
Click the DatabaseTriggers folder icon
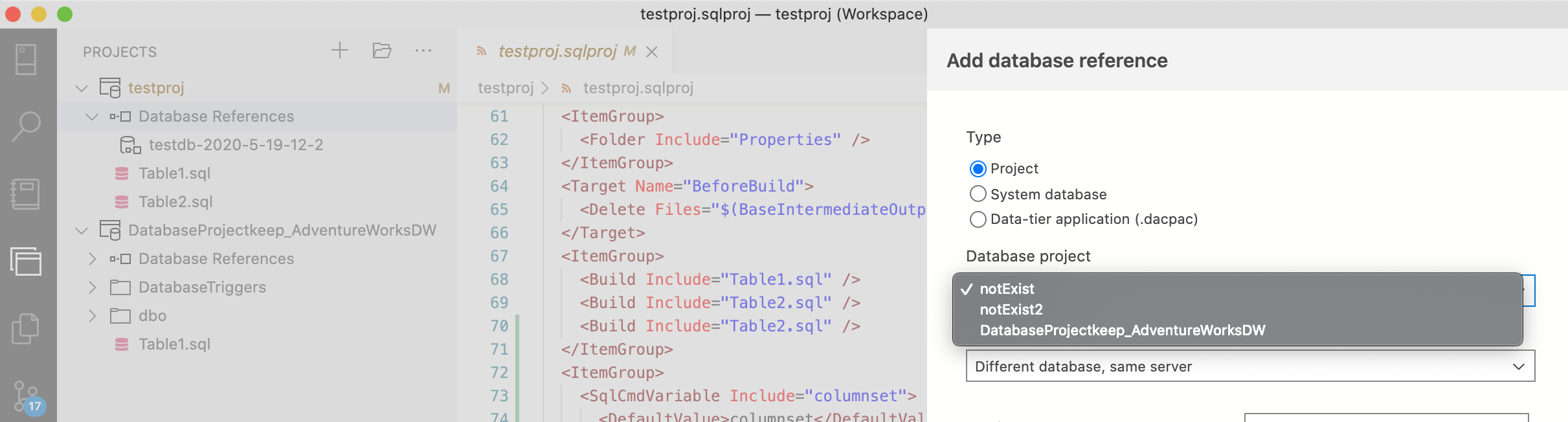point(120,287)
